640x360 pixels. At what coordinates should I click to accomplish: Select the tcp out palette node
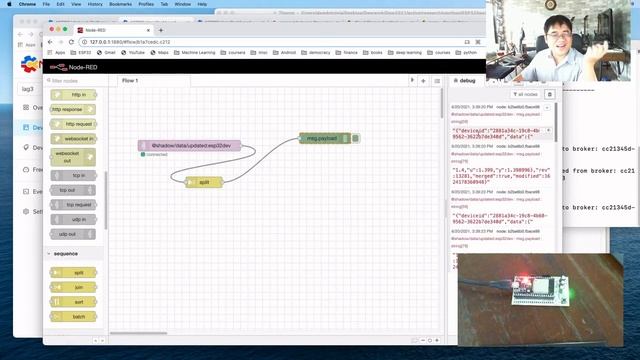[73, 190]
